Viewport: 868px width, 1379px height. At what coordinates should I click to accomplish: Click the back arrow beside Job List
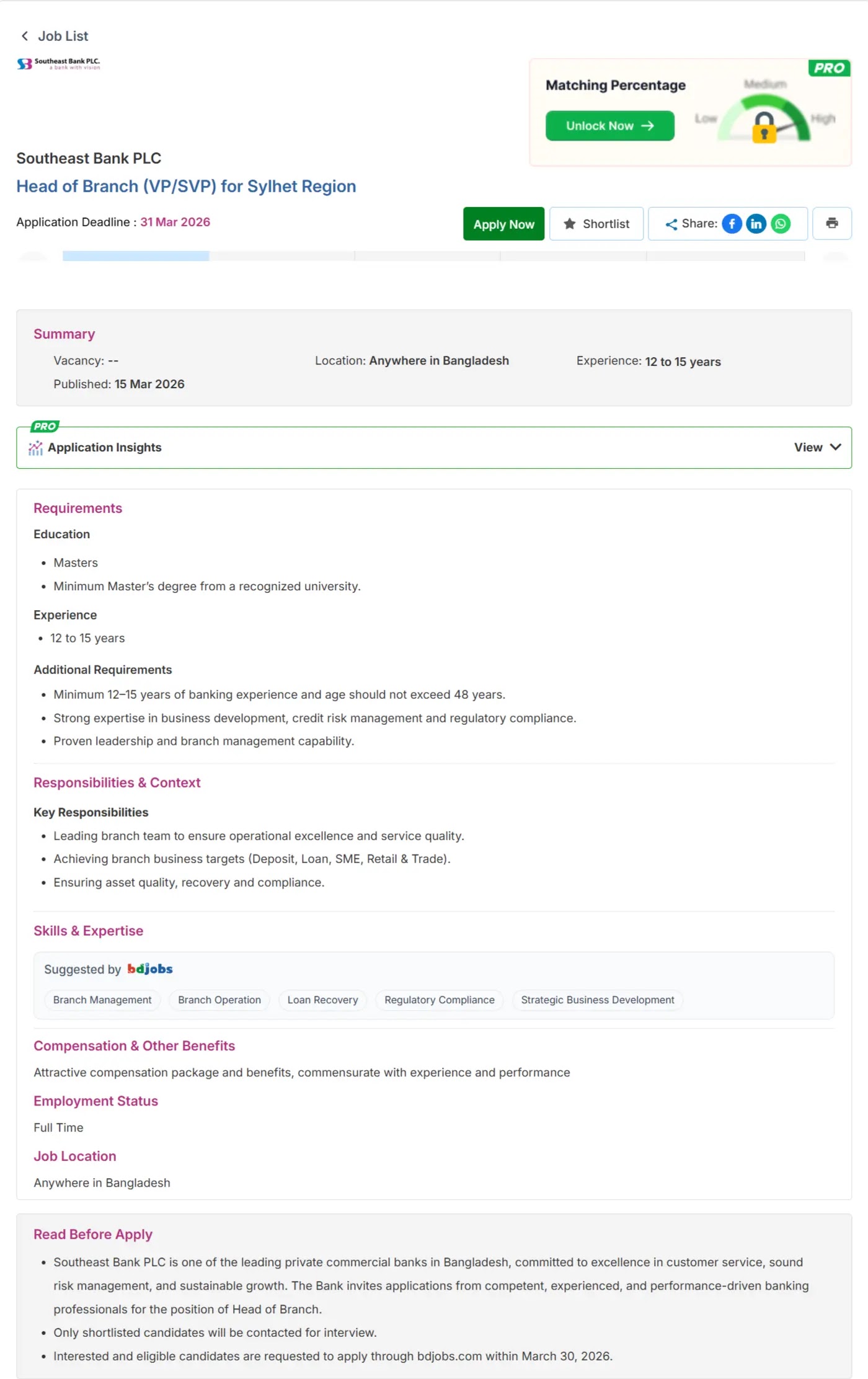point(25,36)
